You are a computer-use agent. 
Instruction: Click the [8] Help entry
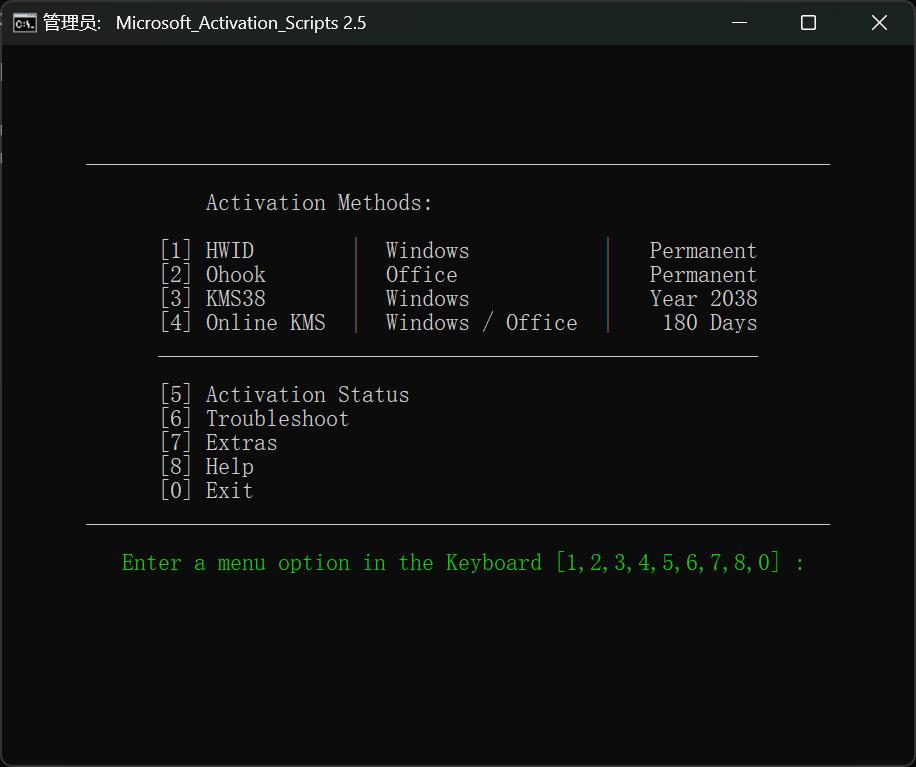207,467
